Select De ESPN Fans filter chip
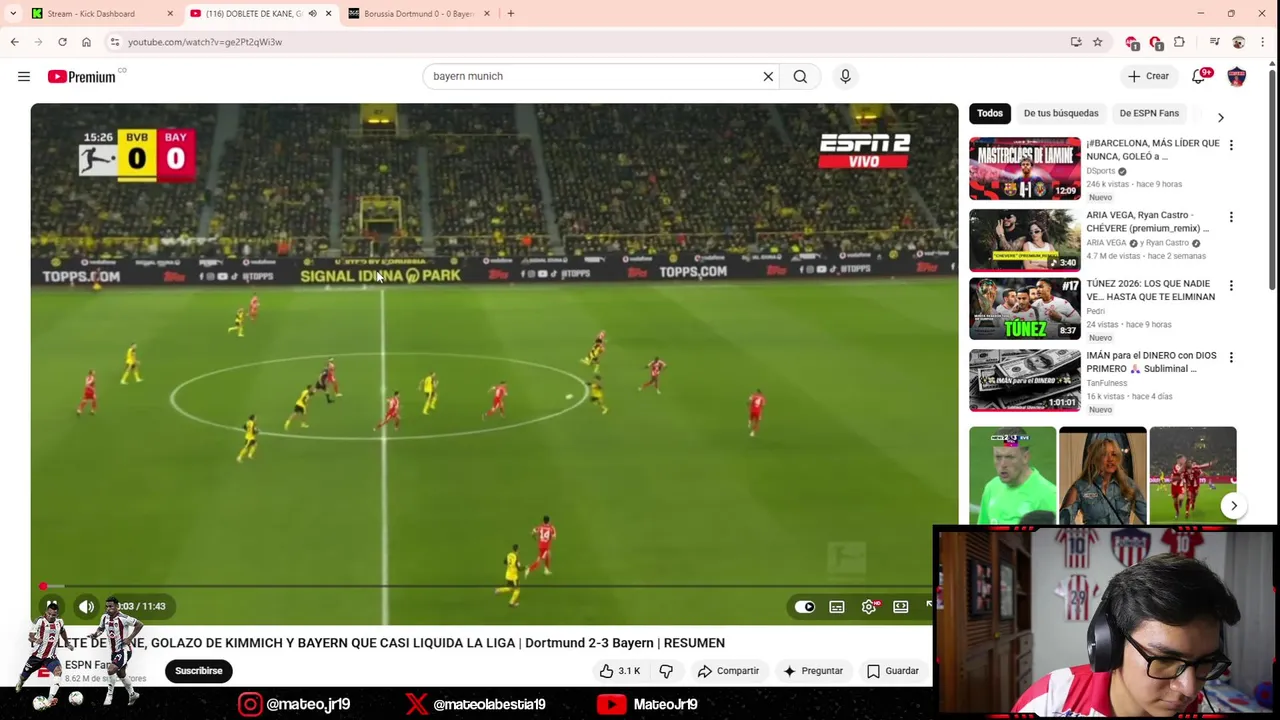Image resolution: width=1280 pixels, height=720 pixels. (x=1149, y=113)
